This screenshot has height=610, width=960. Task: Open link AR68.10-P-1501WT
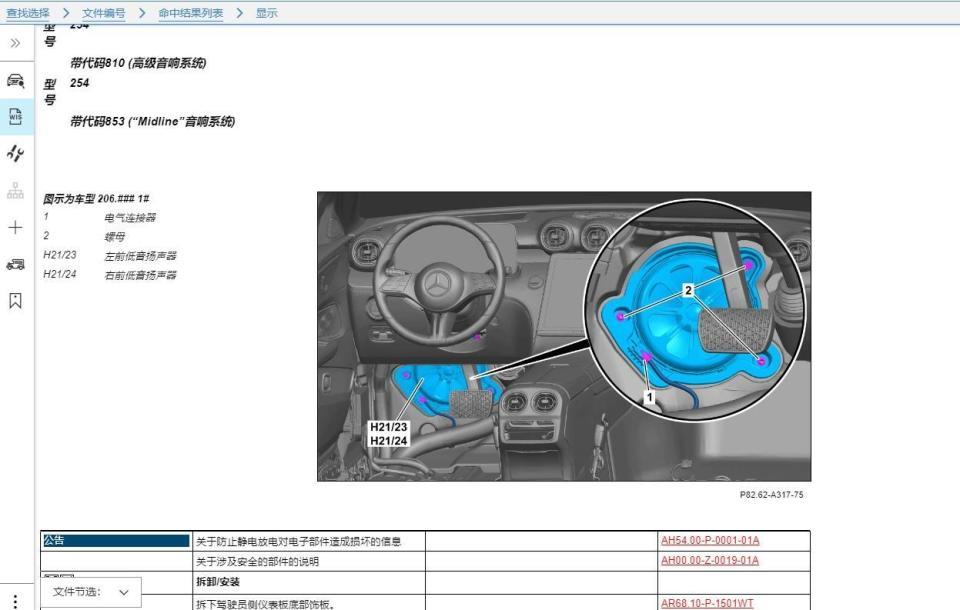[x=707, y=603]
